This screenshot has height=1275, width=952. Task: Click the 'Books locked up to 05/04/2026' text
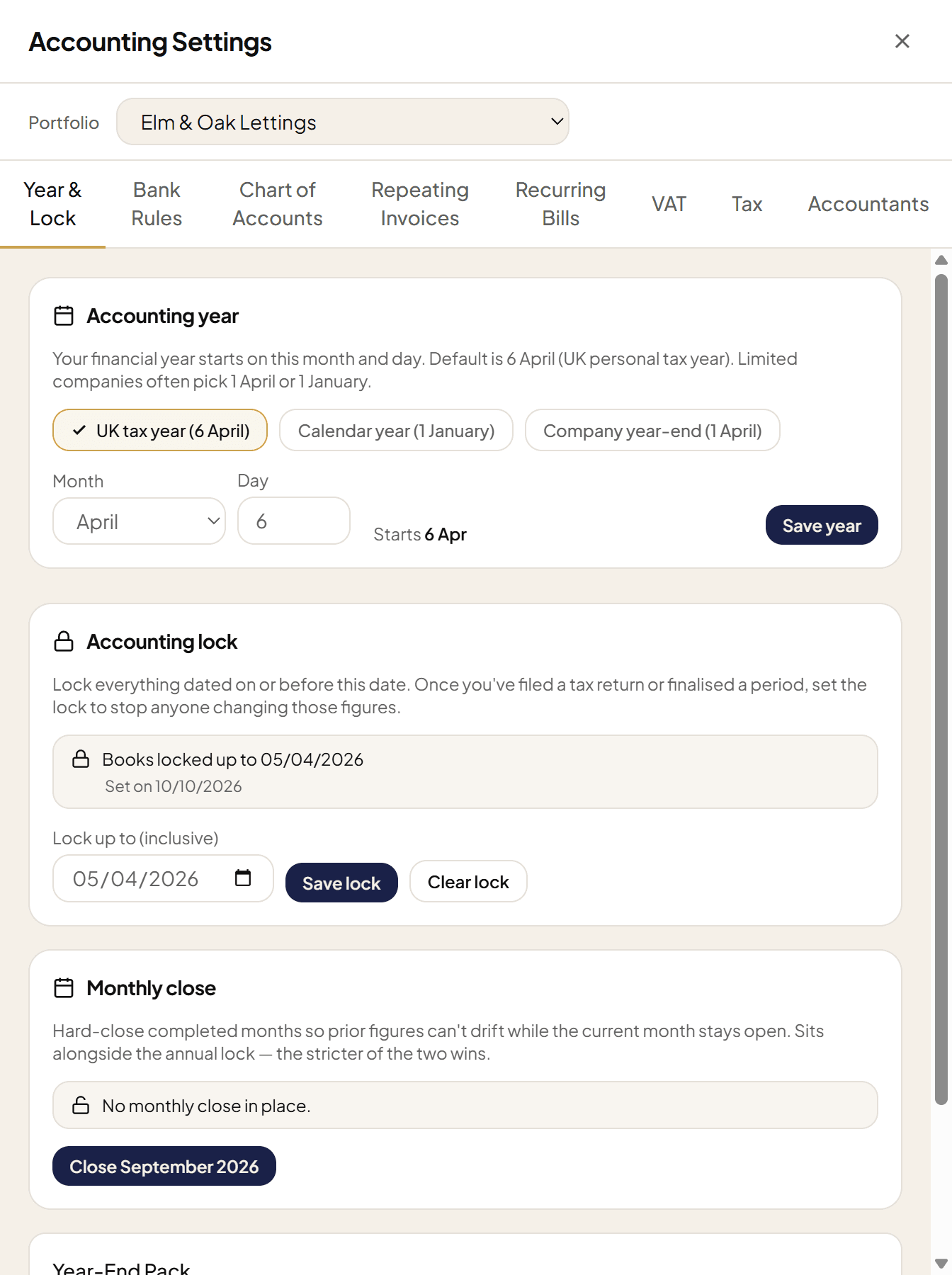click(233, 759)
